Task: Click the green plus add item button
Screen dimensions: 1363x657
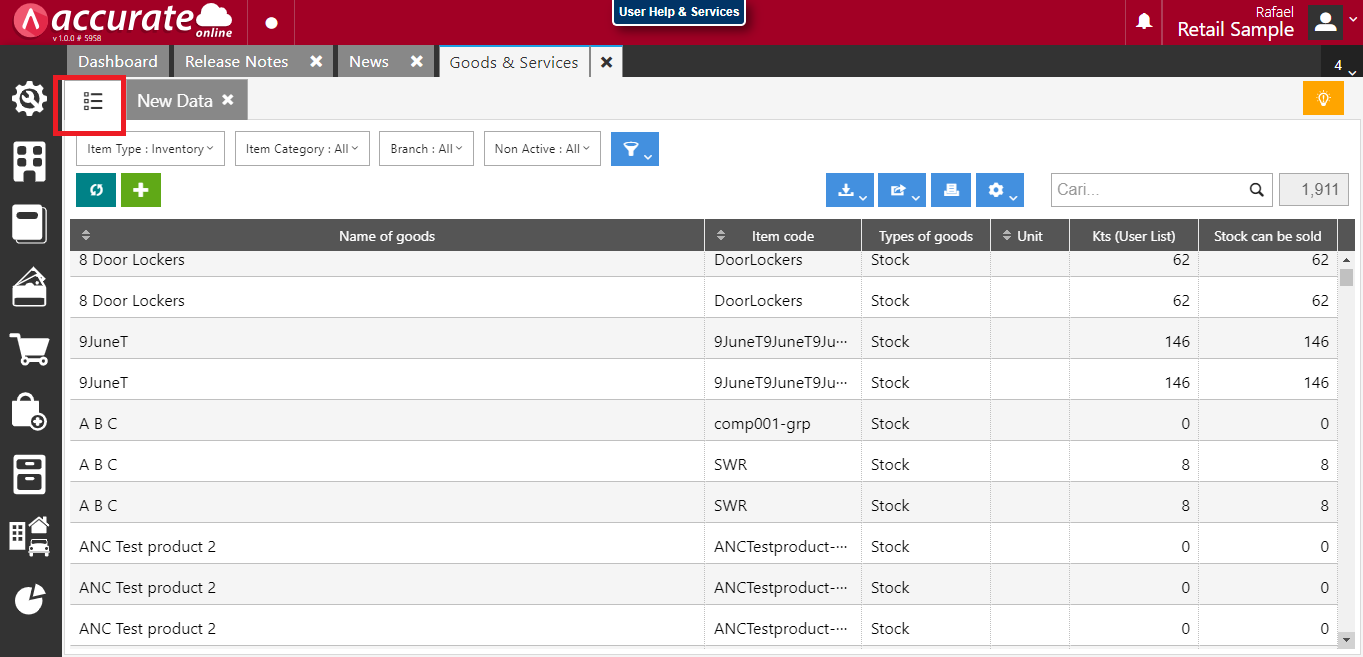Action: pos(141,190)
